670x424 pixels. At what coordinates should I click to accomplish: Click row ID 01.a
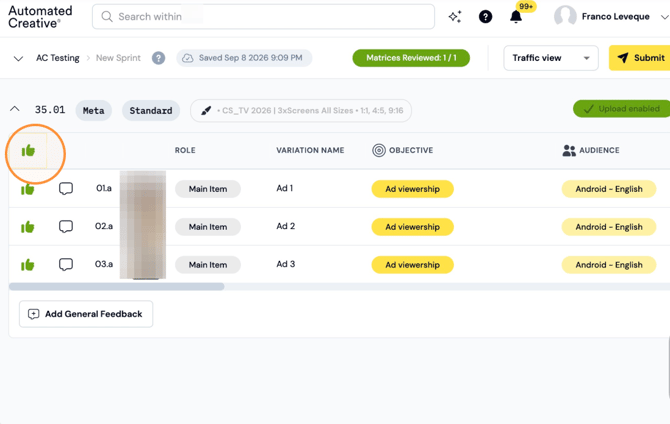coord(104,188)
